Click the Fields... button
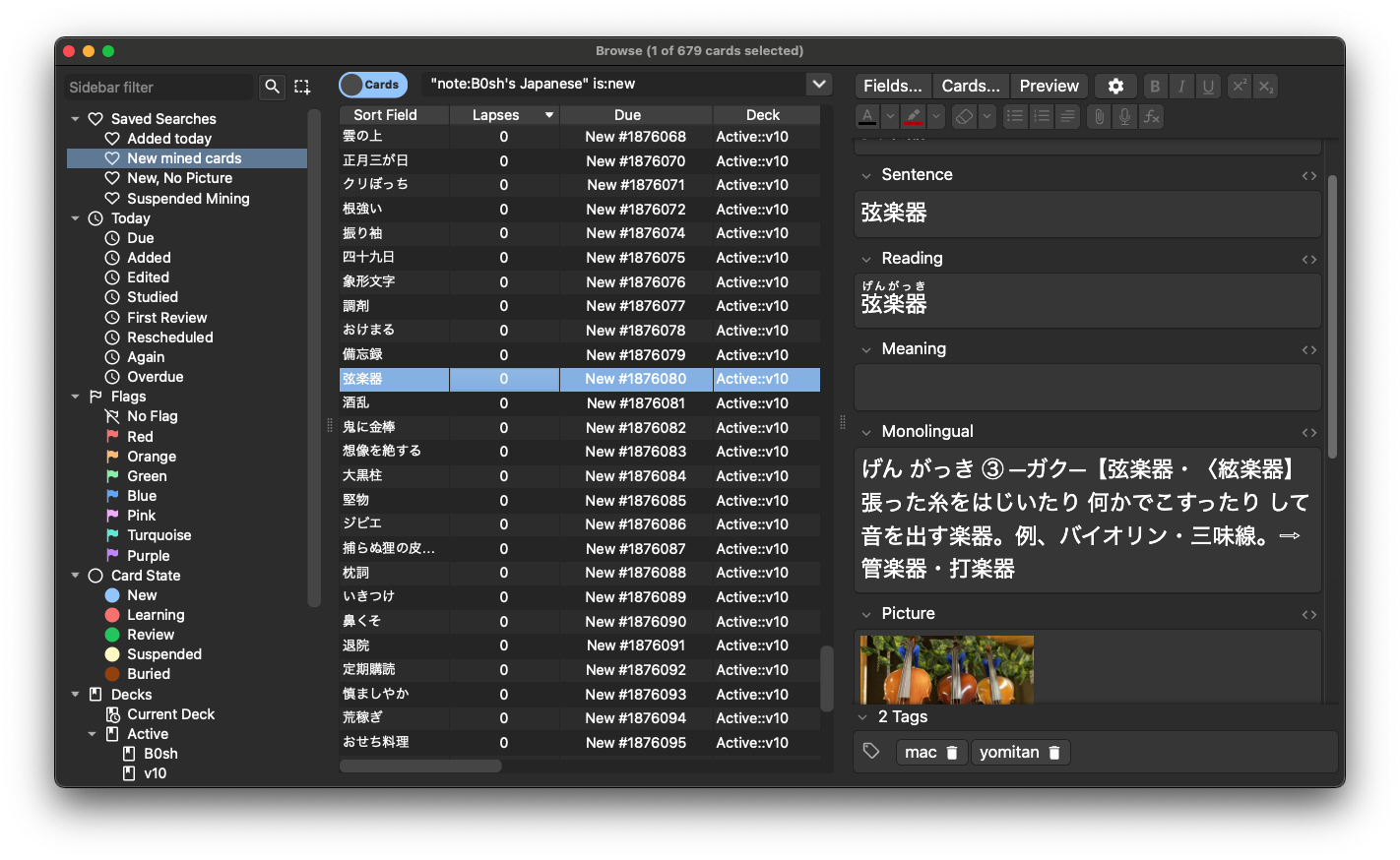1400x860 pixels. pos(892,86)
